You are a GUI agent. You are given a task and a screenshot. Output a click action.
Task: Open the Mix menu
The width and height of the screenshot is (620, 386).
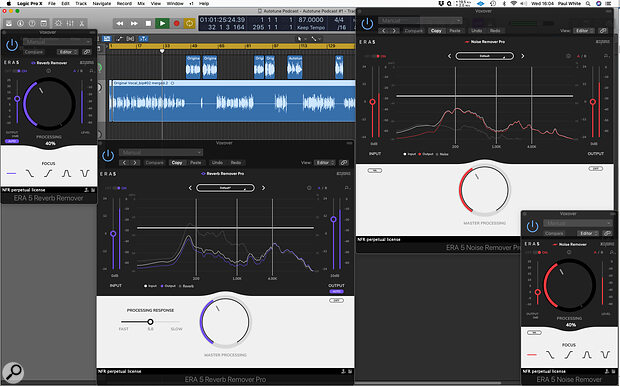click(x=141, y=3)
